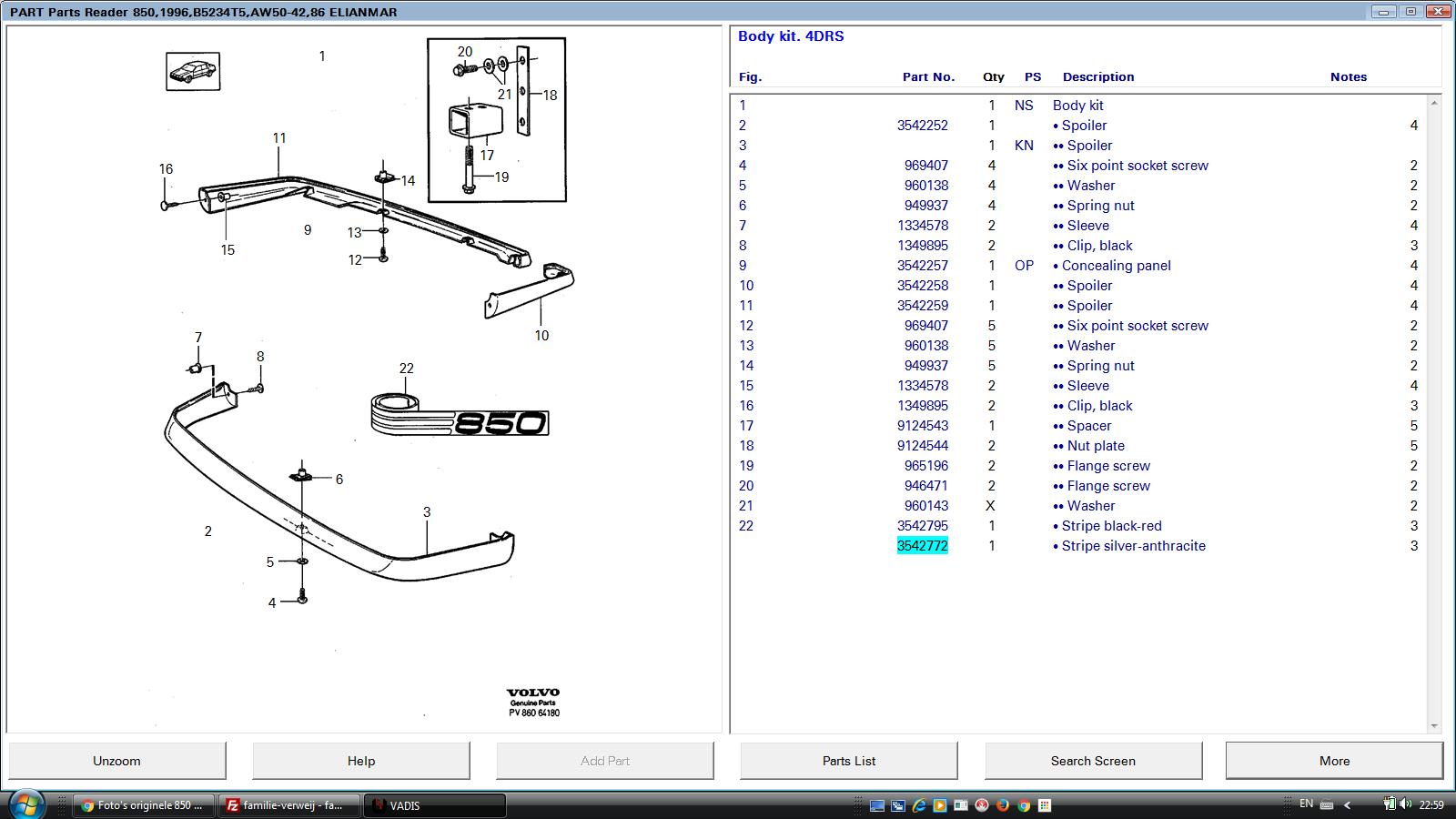
Task: Open Windows Start menu orb
Action: [x=25, y=804]
